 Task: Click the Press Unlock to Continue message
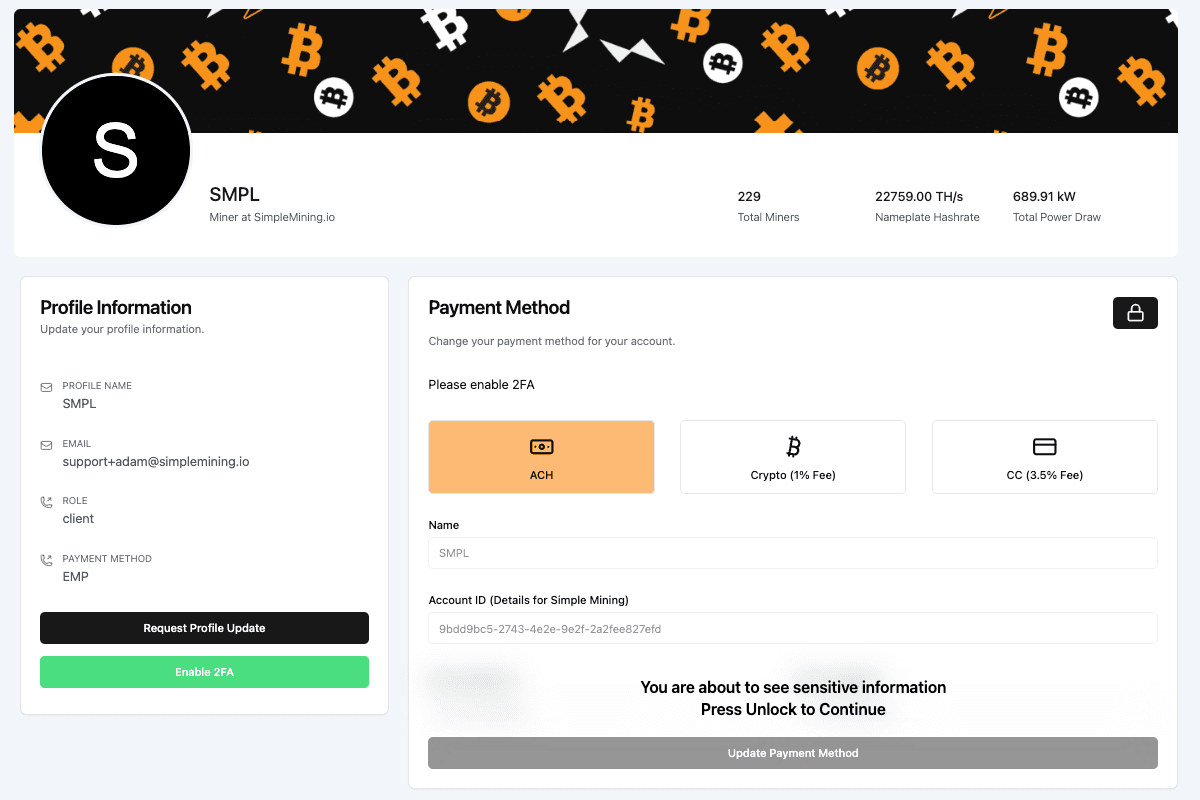793,710
